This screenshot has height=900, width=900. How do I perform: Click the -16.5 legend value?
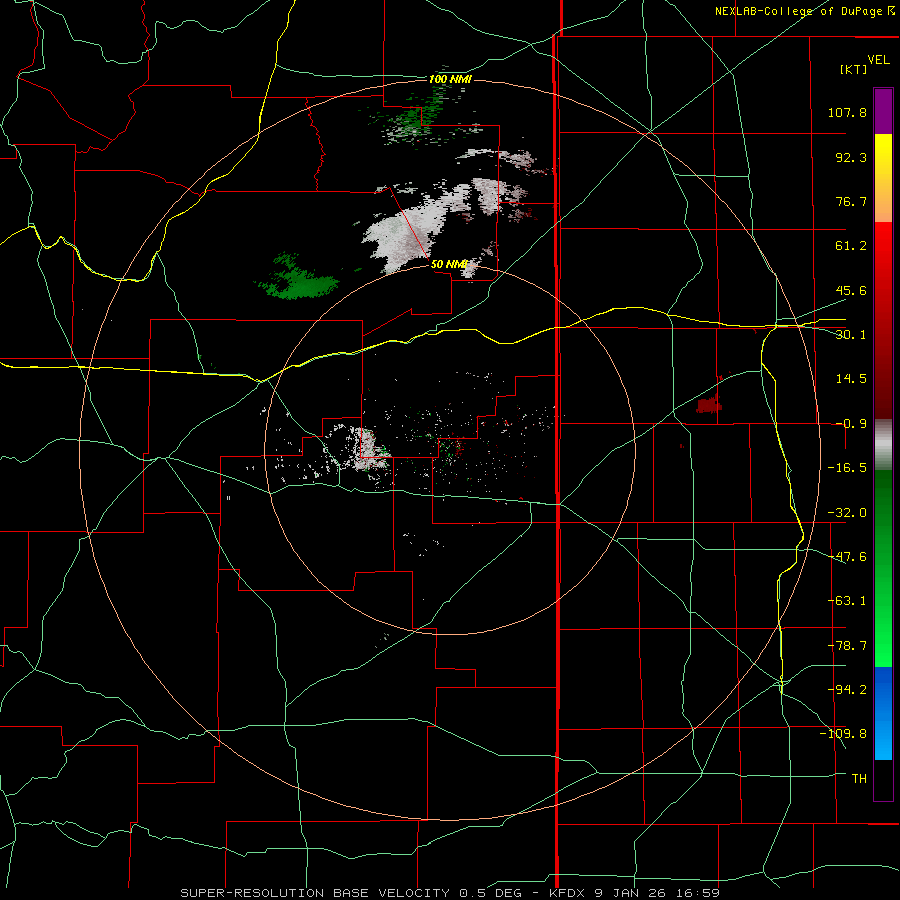(847, 468)
